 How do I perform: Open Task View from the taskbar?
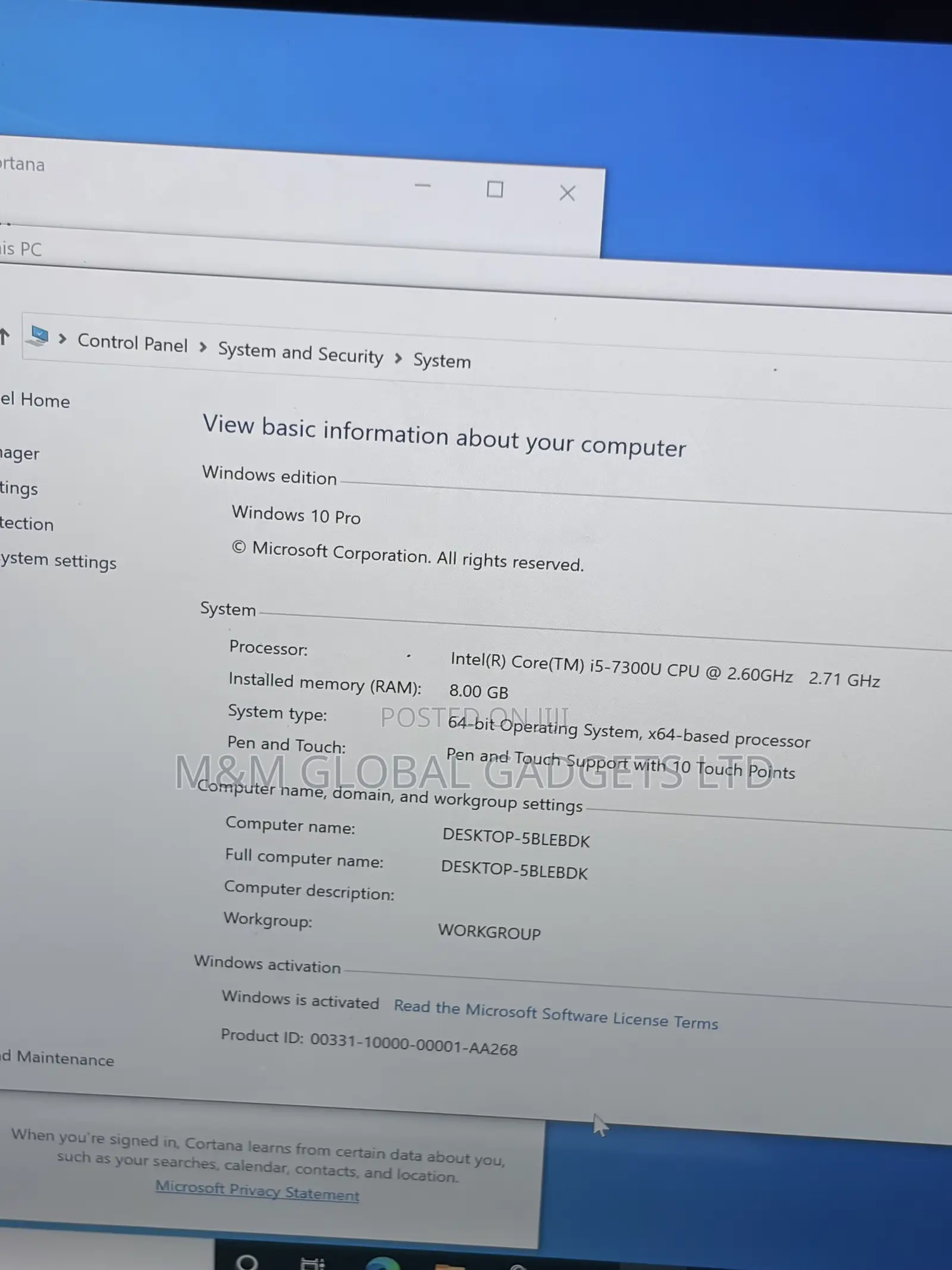pyautogui.click(x=312, y=1263)
